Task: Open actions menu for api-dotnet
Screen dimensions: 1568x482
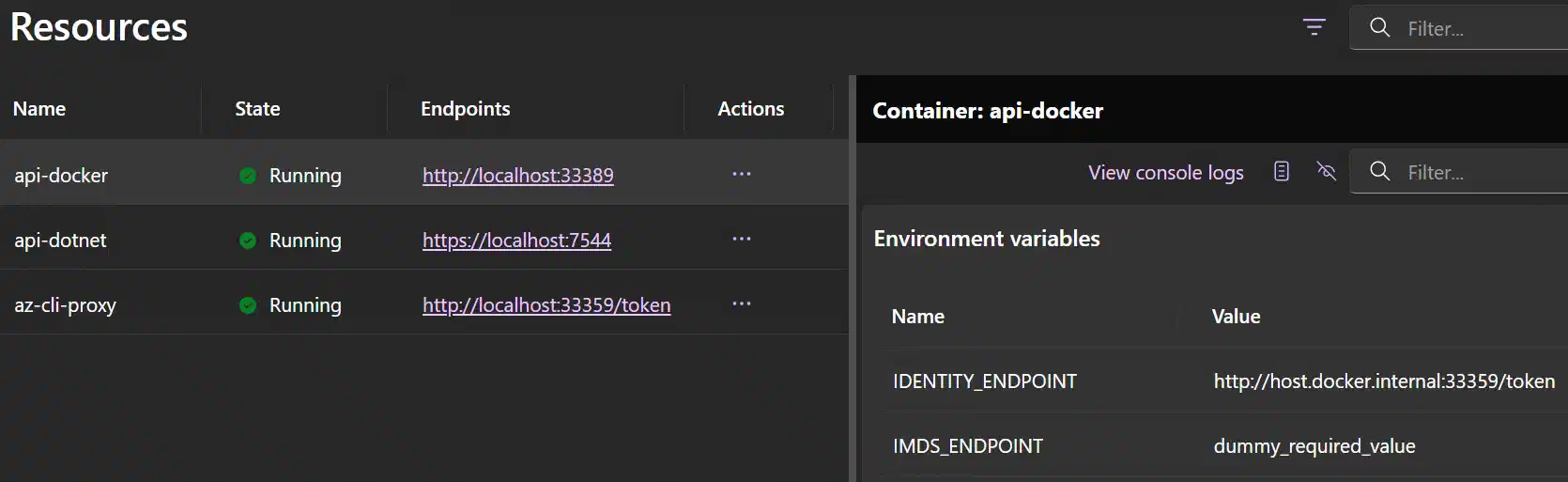Action: (x=742, y=239)
